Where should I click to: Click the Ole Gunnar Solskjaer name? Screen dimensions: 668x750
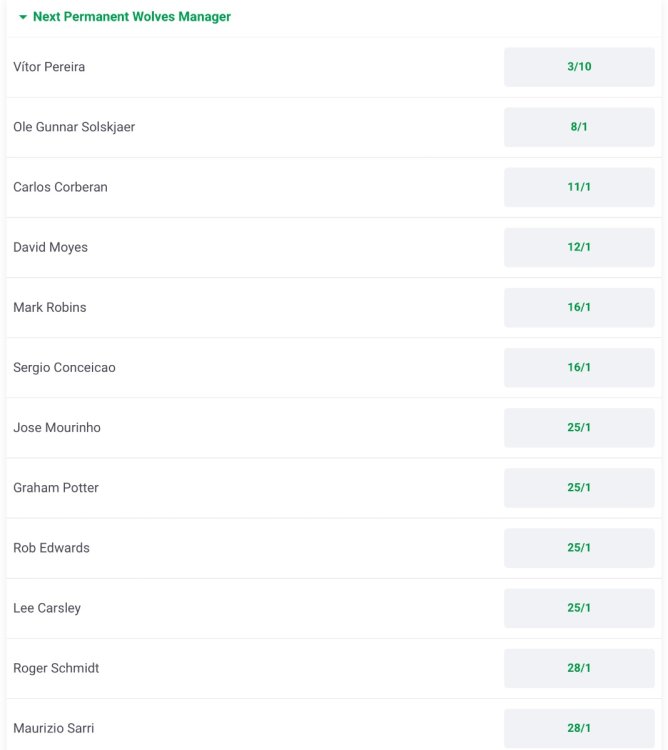tap(74, 127)
